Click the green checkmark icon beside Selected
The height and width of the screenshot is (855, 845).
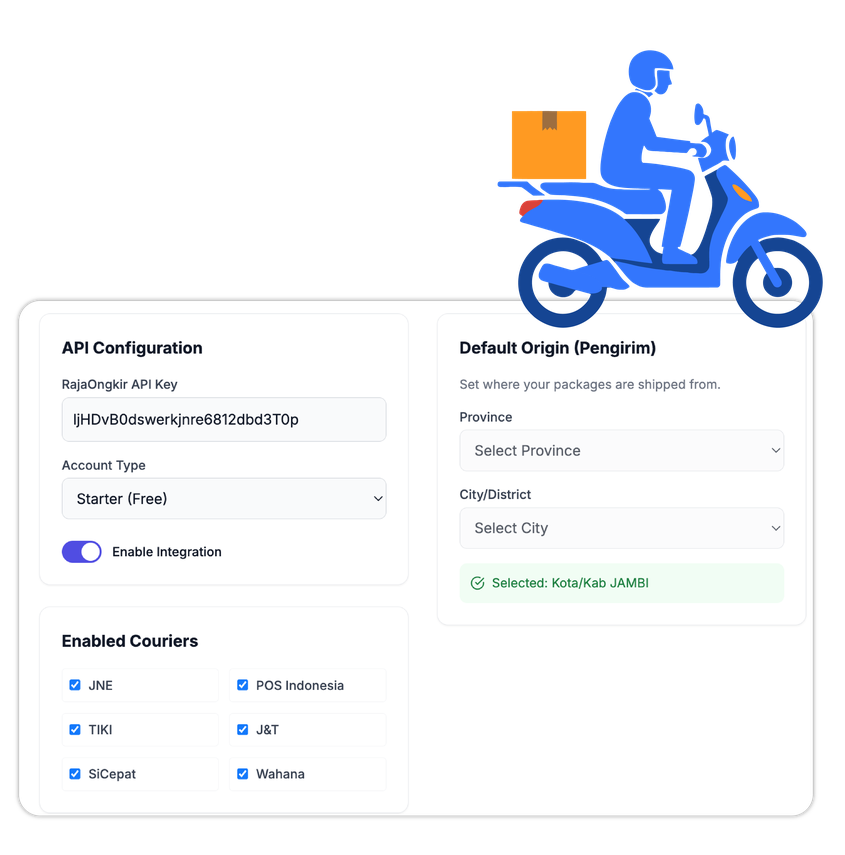[477, 583]
